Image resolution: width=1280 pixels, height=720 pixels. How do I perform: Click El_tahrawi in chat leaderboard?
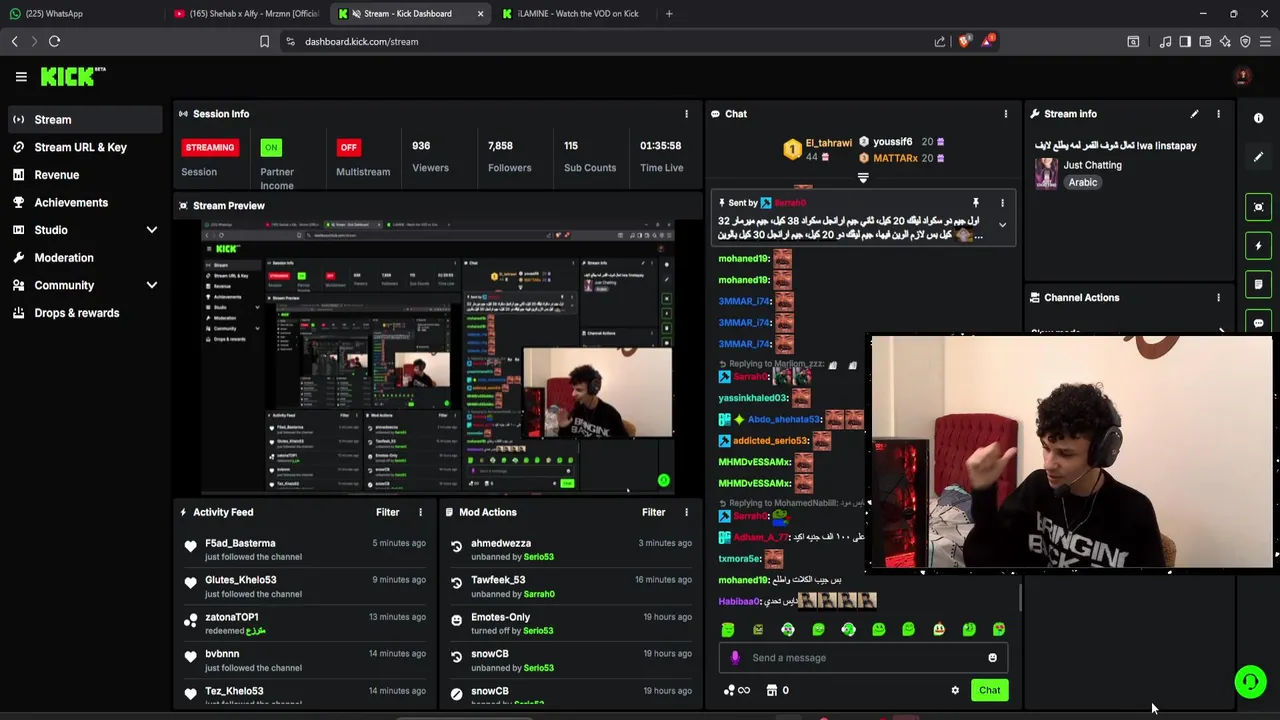[x=829, y=143]
